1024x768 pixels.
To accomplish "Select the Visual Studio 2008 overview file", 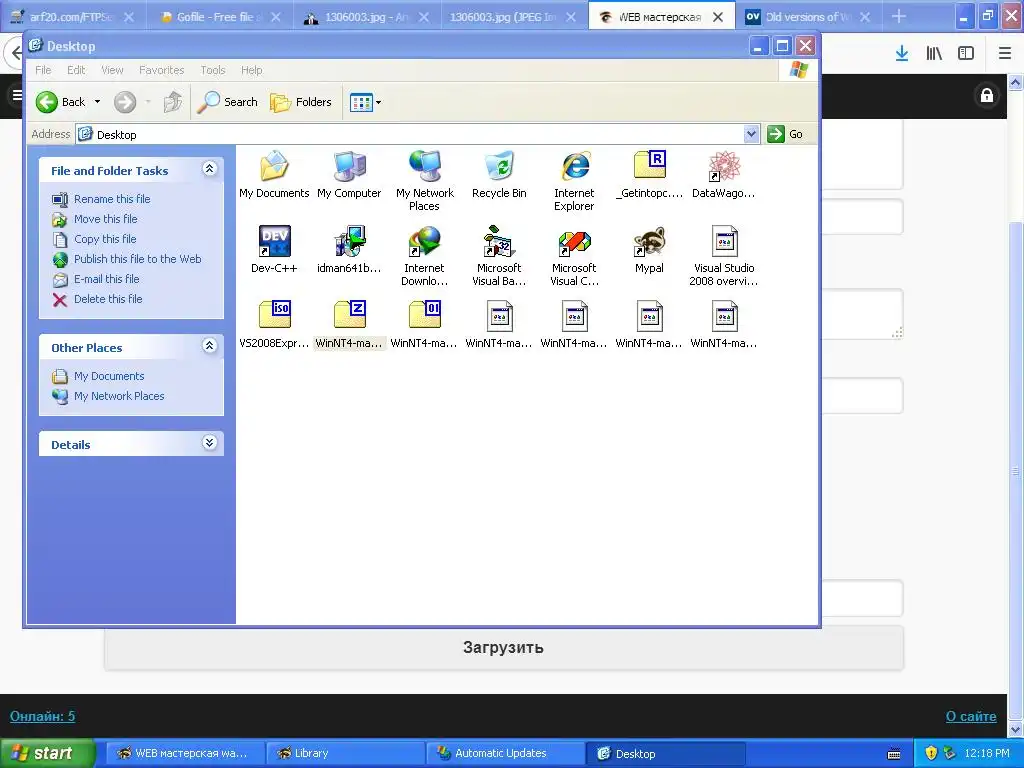I will [724, 255].
